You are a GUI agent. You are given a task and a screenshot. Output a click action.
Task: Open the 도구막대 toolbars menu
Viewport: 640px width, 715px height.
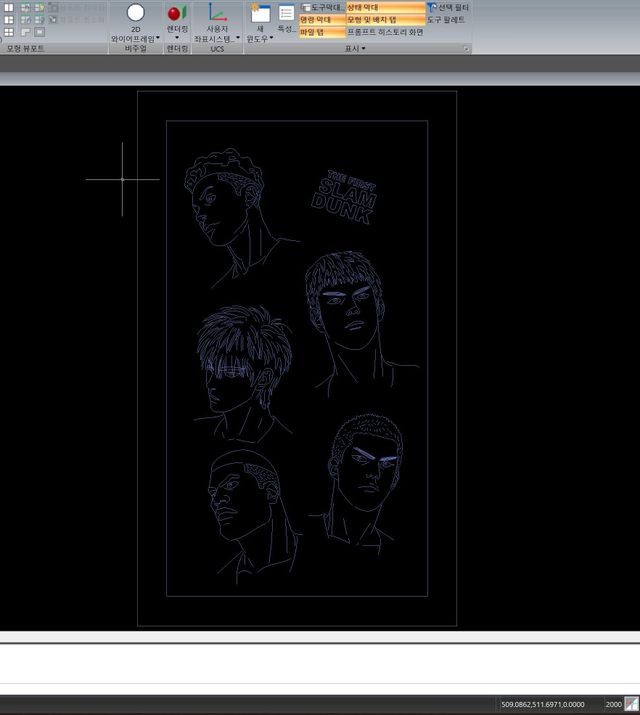click(x=321, y=7)
